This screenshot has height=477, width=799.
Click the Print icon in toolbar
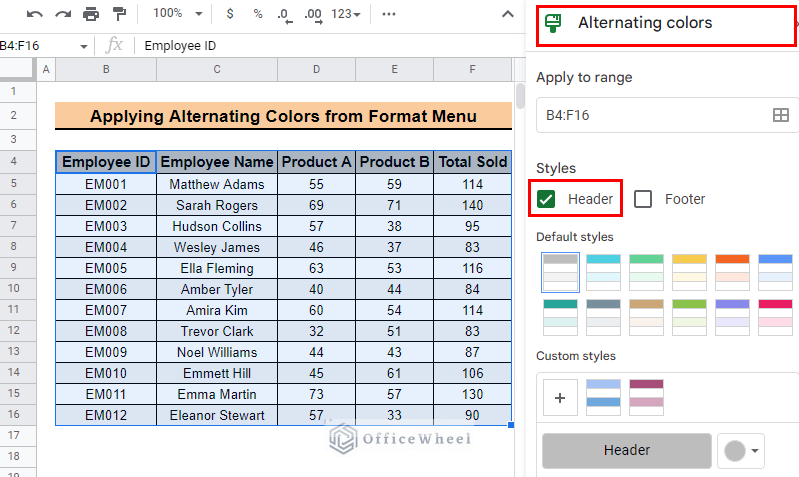91,14
